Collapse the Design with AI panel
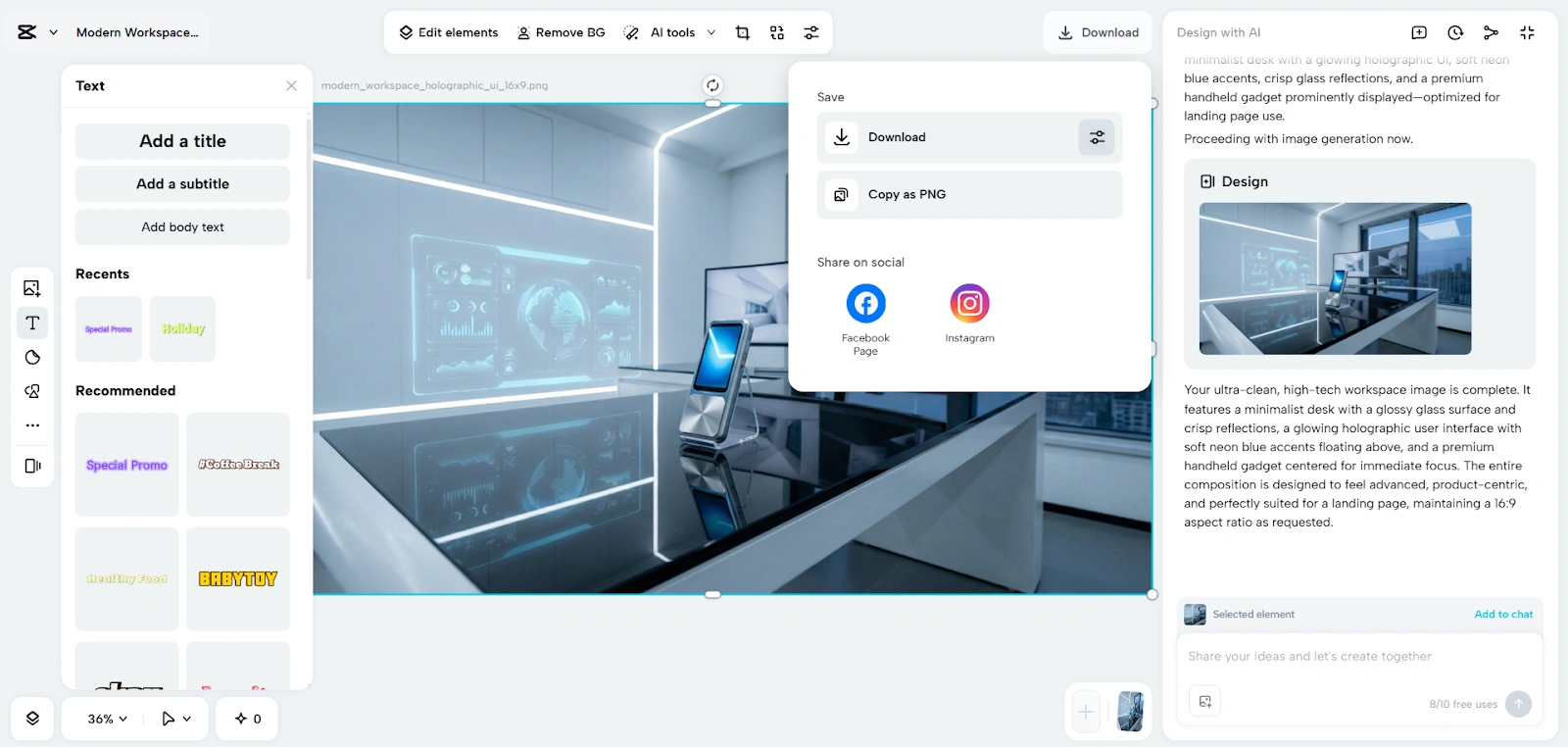The width and height of the screenshot is (1568, 747). coord(1527,32)
